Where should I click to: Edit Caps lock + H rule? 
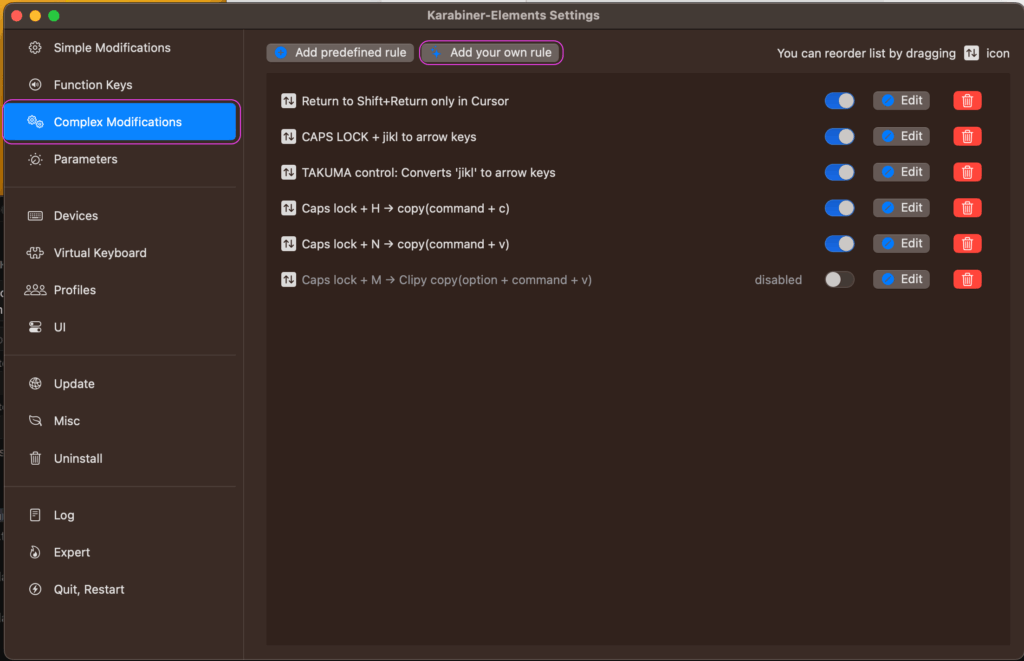pyautogui.click(x=901, y=208)
